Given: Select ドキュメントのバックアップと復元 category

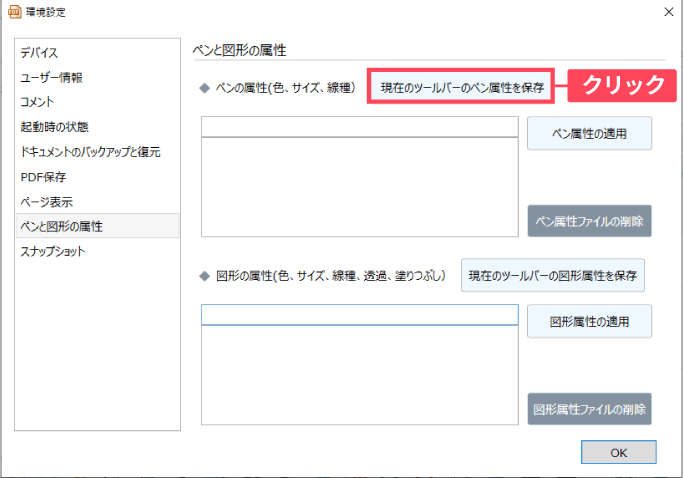Looking at the screenshot, I should click(90, 152).
